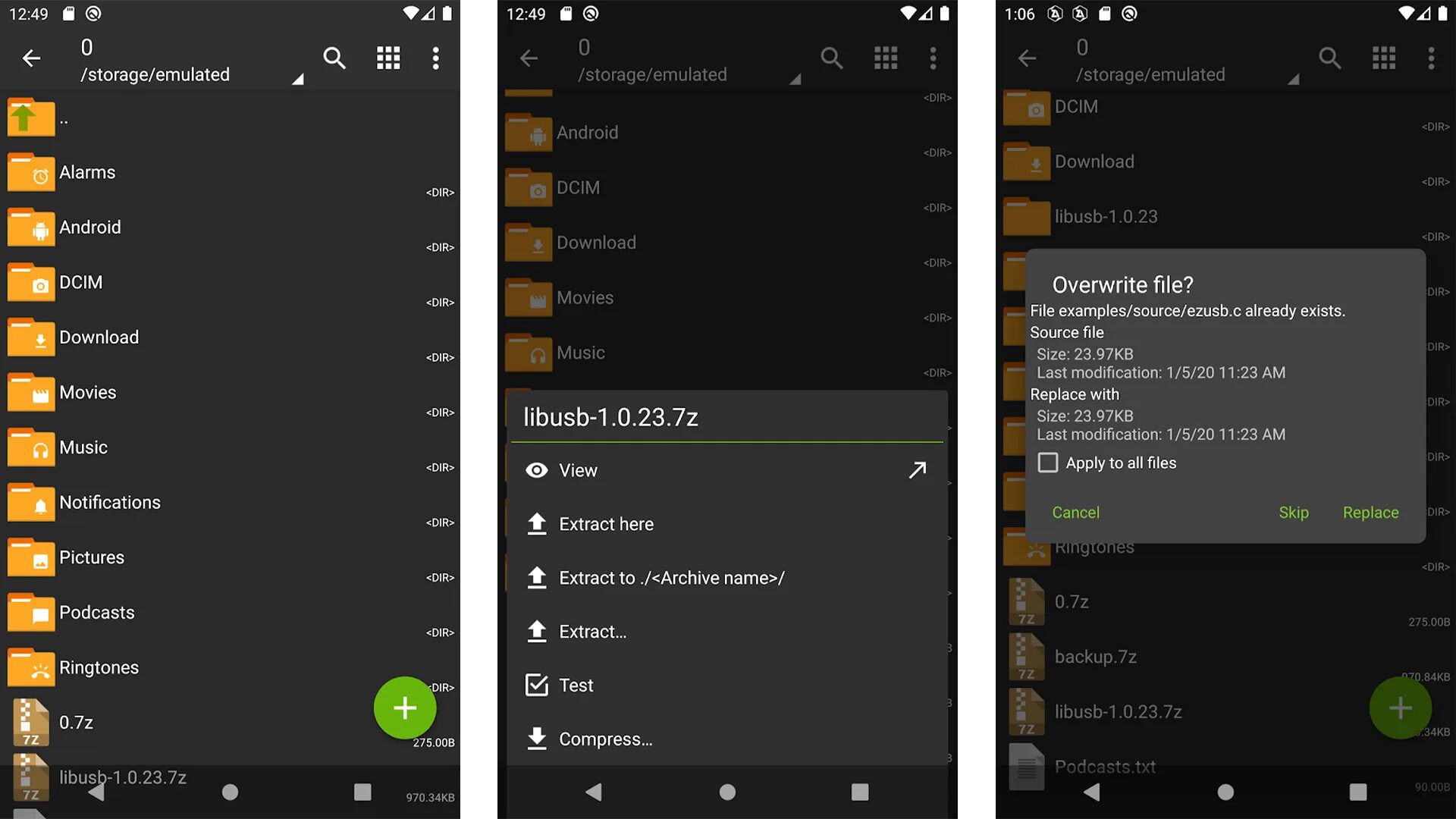Tap Cancel in the overwrite dialog
The image size is (1456, 819).
[1075, 513]
